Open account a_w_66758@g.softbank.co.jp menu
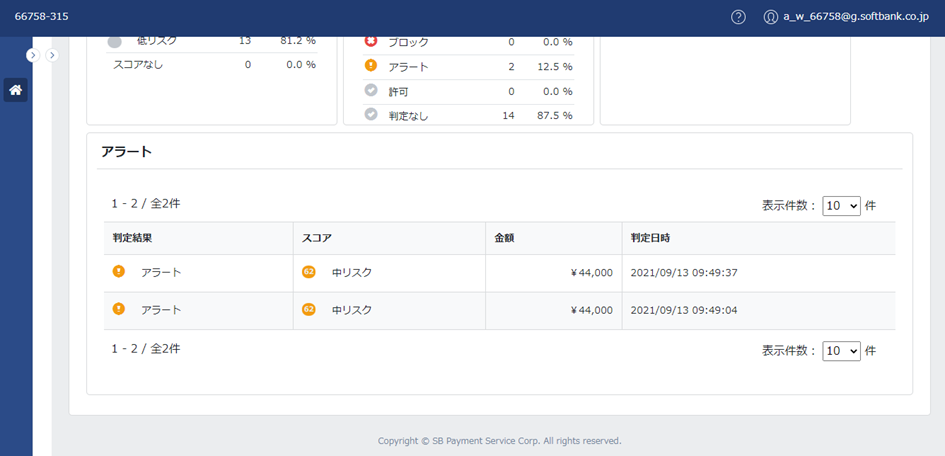The width and height of the screenshot is (945, 456). (x=856, y=17)
